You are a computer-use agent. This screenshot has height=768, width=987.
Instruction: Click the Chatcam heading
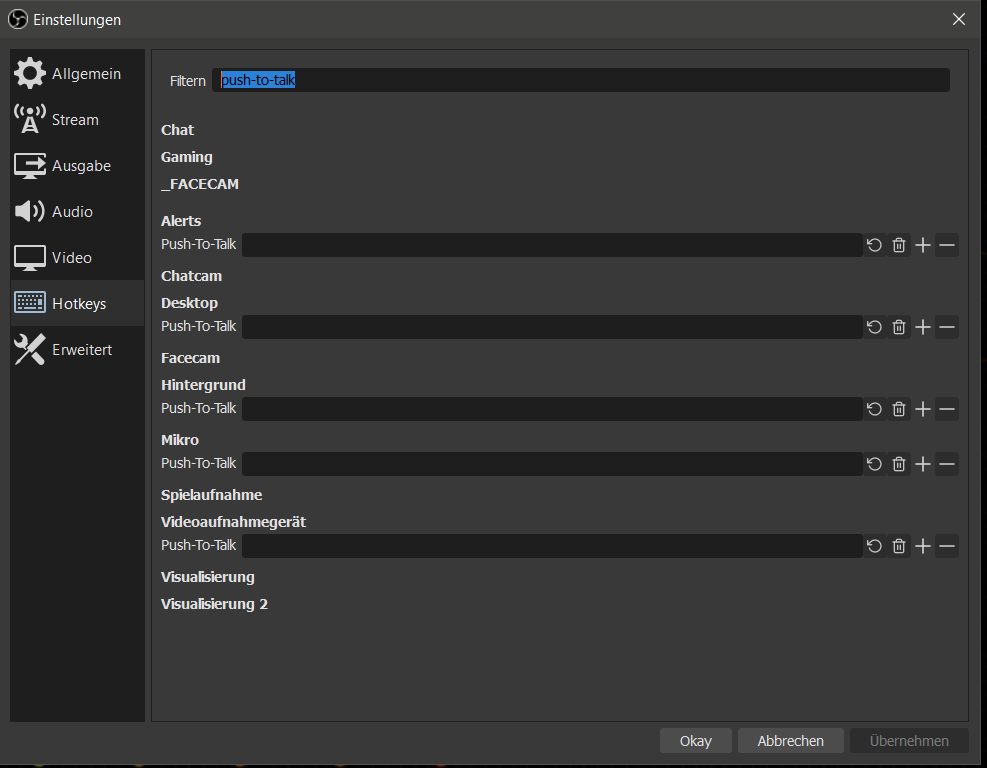(191, 276)
